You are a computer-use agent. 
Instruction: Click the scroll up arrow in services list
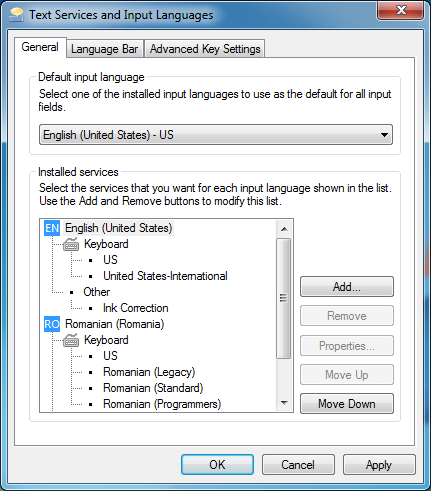coord(284,229)
